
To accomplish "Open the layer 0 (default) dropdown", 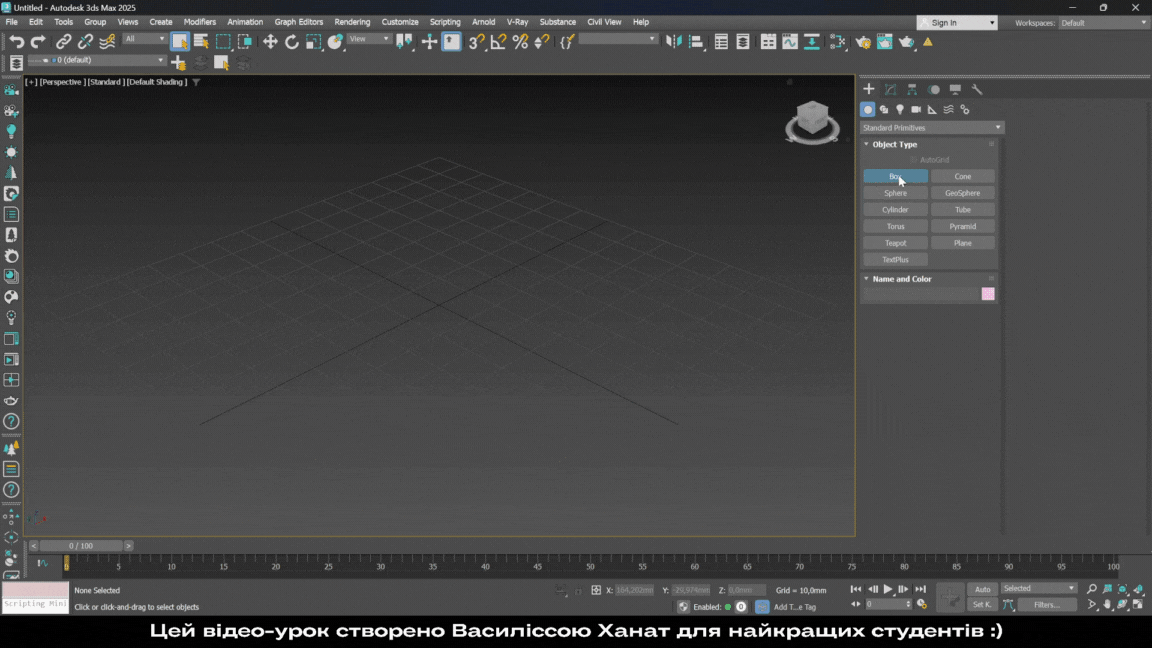I will (96, 60).
